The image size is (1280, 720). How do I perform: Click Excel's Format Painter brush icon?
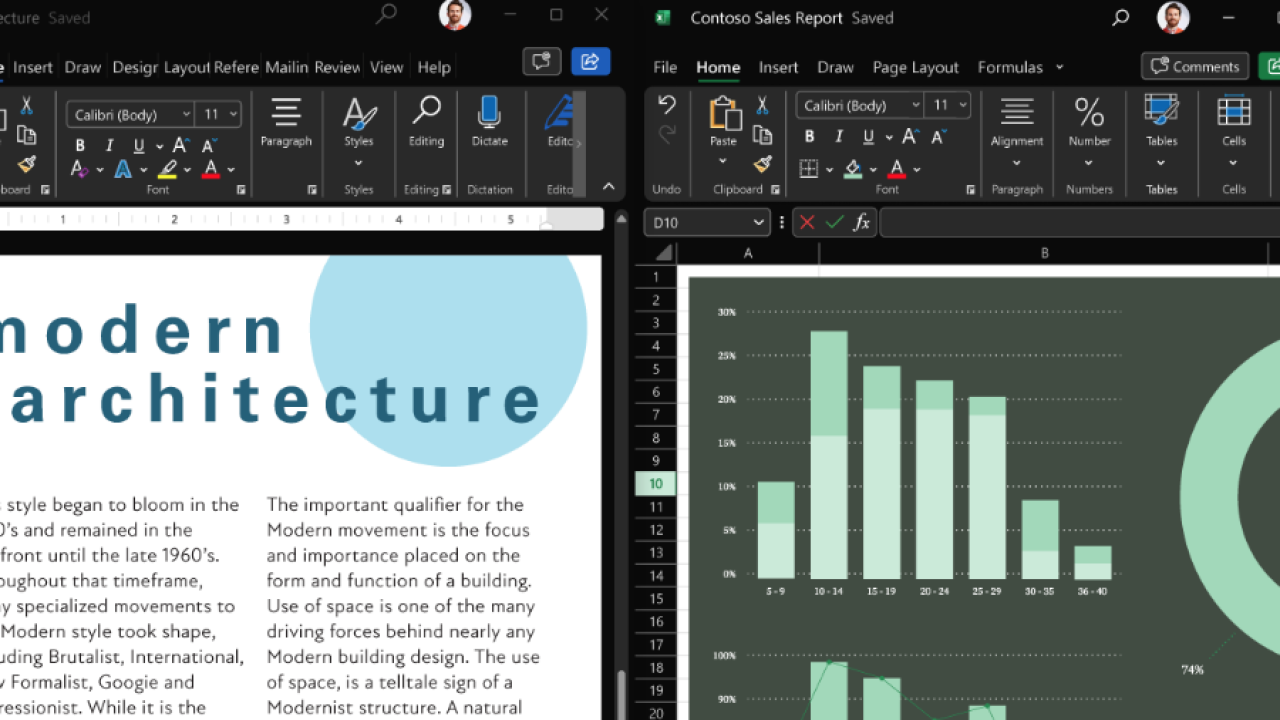point(763,165)
